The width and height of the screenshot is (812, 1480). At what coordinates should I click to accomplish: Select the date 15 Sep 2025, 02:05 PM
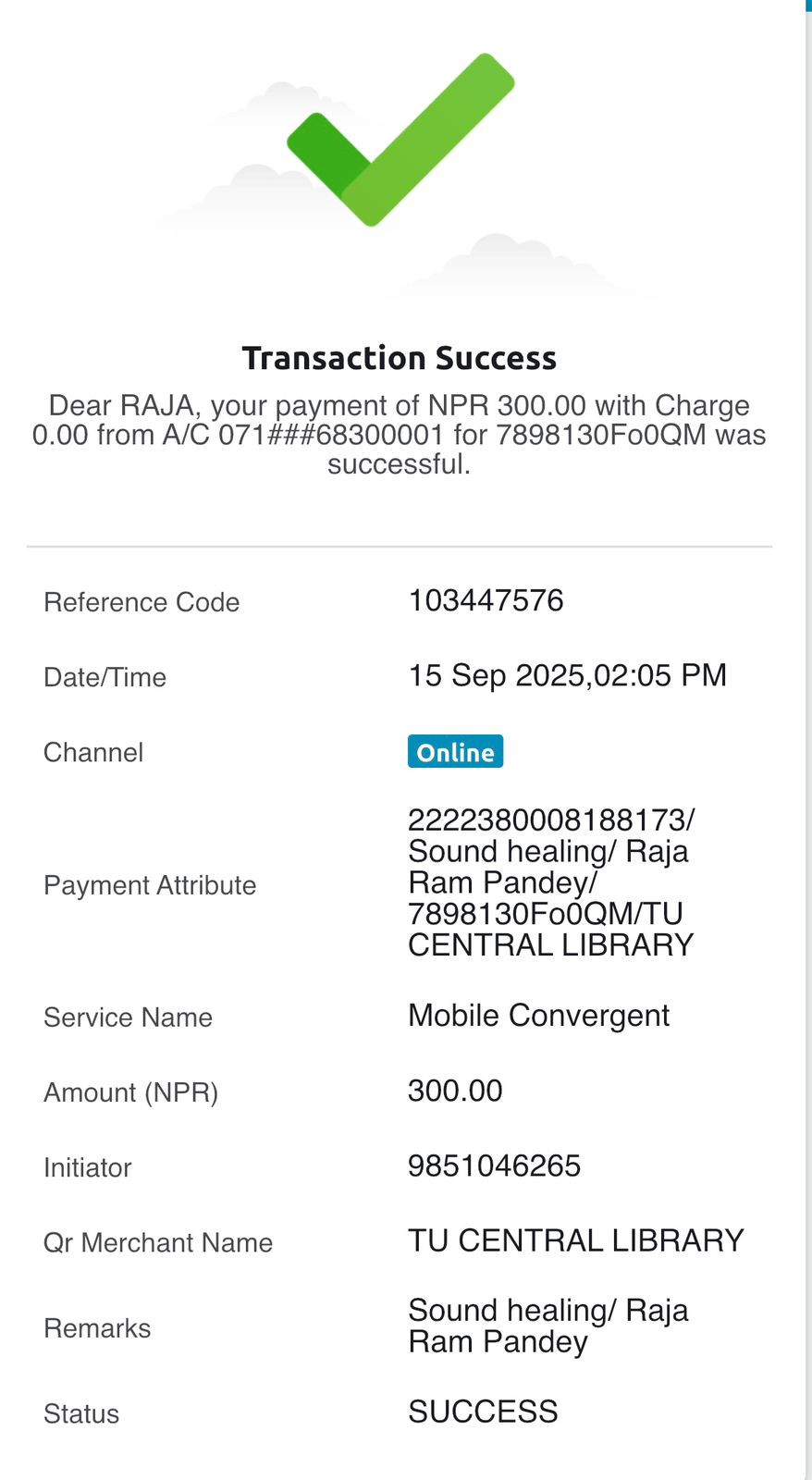pyautogui.click(x=567, y=676)
